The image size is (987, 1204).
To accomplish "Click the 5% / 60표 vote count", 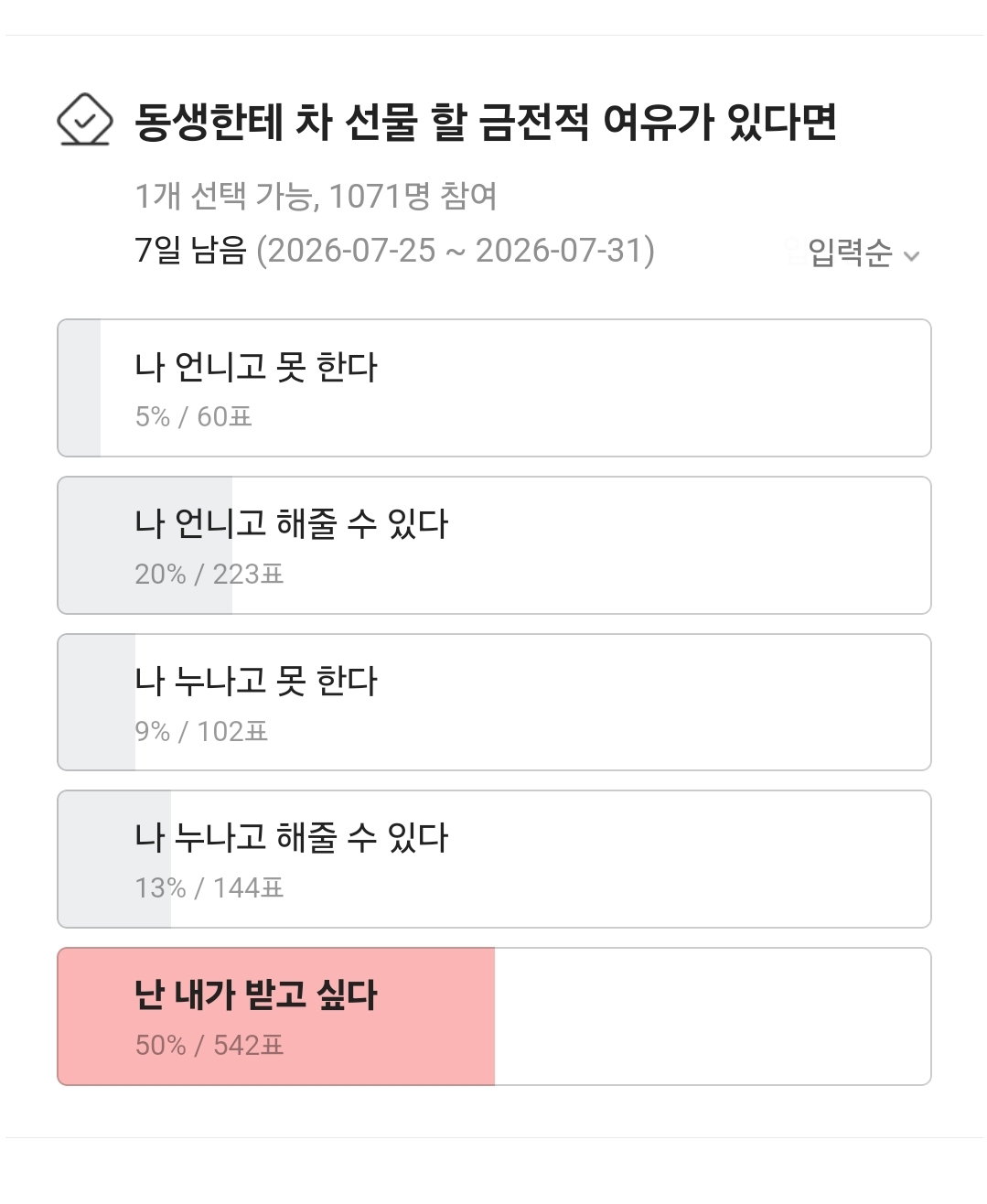I will (x=193, y=416).
